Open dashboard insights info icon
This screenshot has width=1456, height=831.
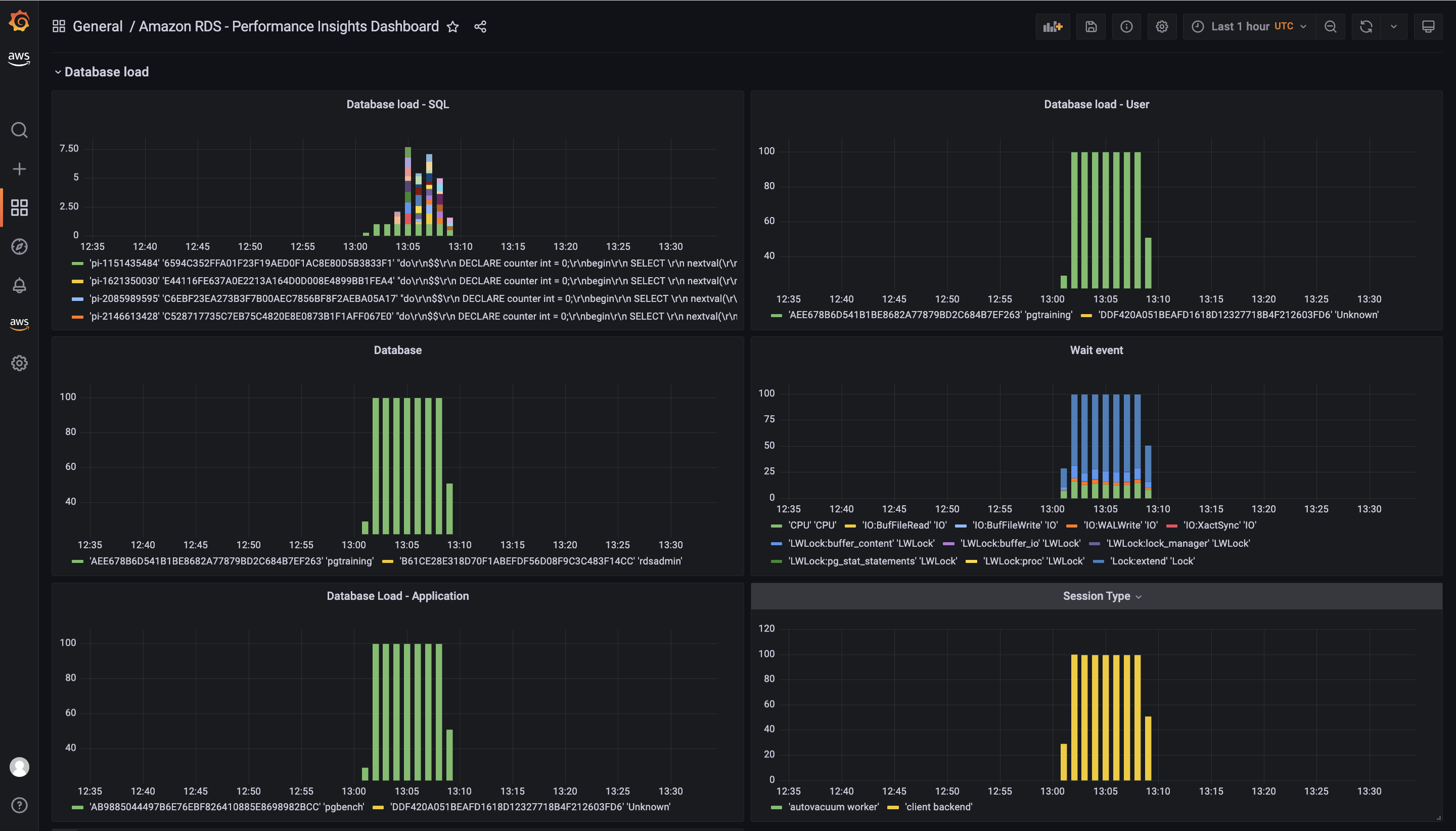(1126, 27)
